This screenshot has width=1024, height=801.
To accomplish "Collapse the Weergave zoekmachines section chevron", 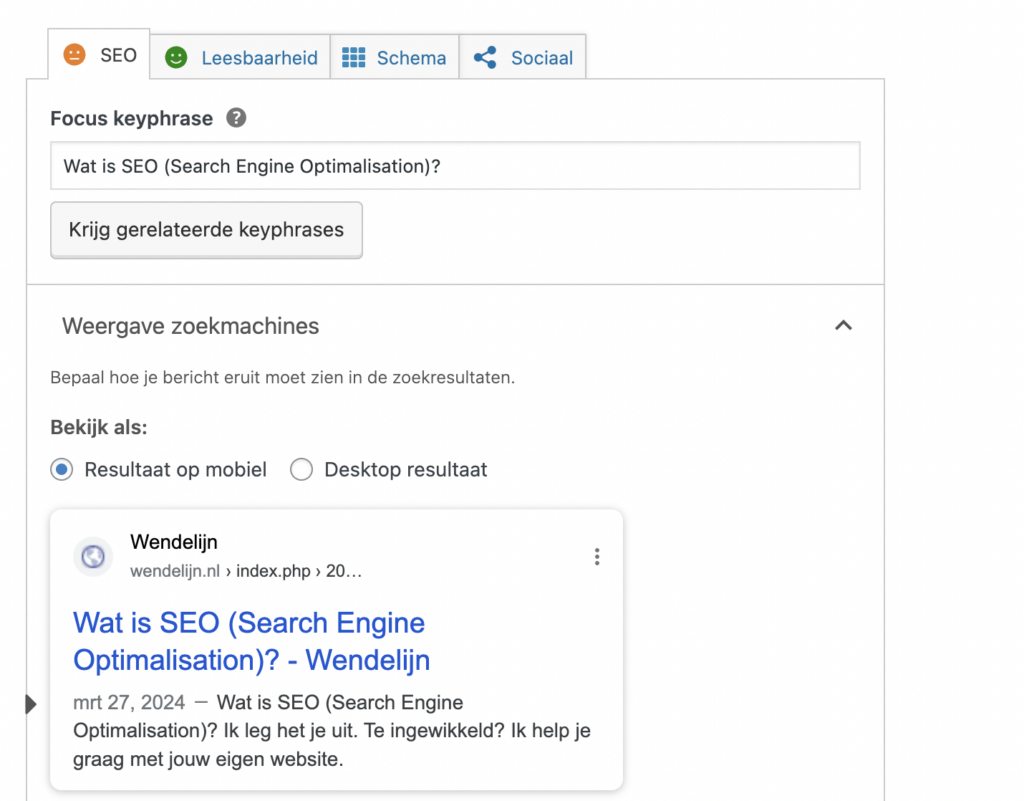I will [844, 325].
